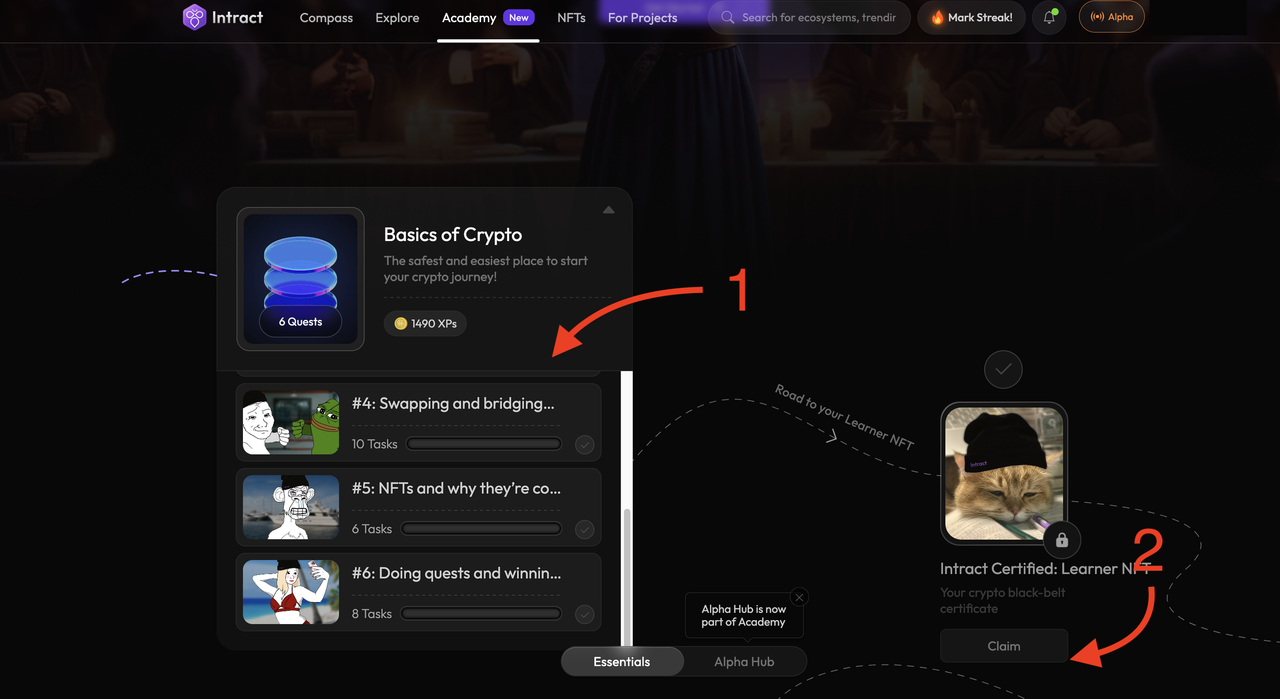Image resolution: width=1280 pixels, height=699 pixels.
Task: Click the search magnifier icon
Action: click(x=727, y=17)
